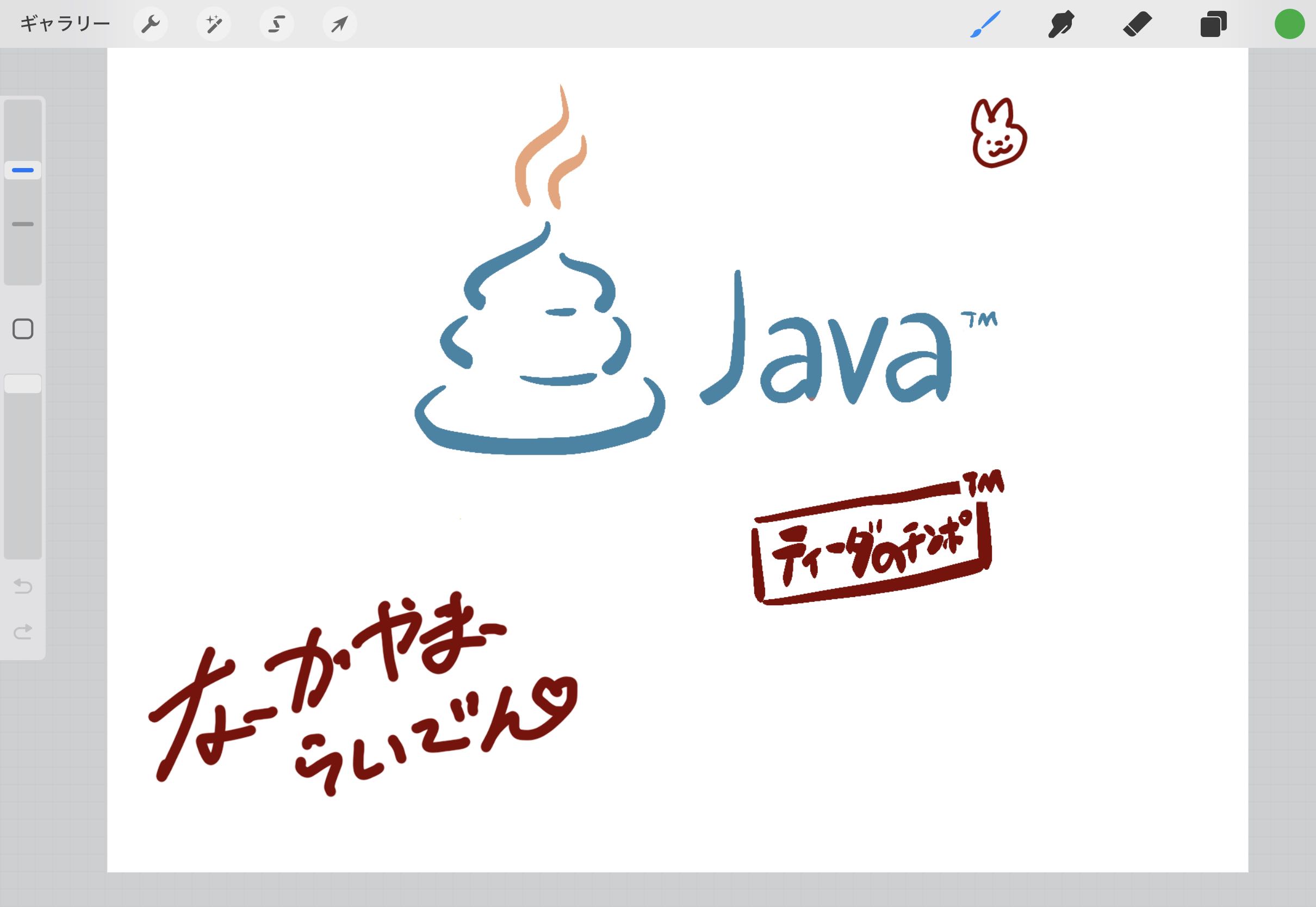Image resolution: width=1316 pixels, height=907 pixels.
Task: Select the Selection S-shaped tool
Action: click(x=277, y=24)
